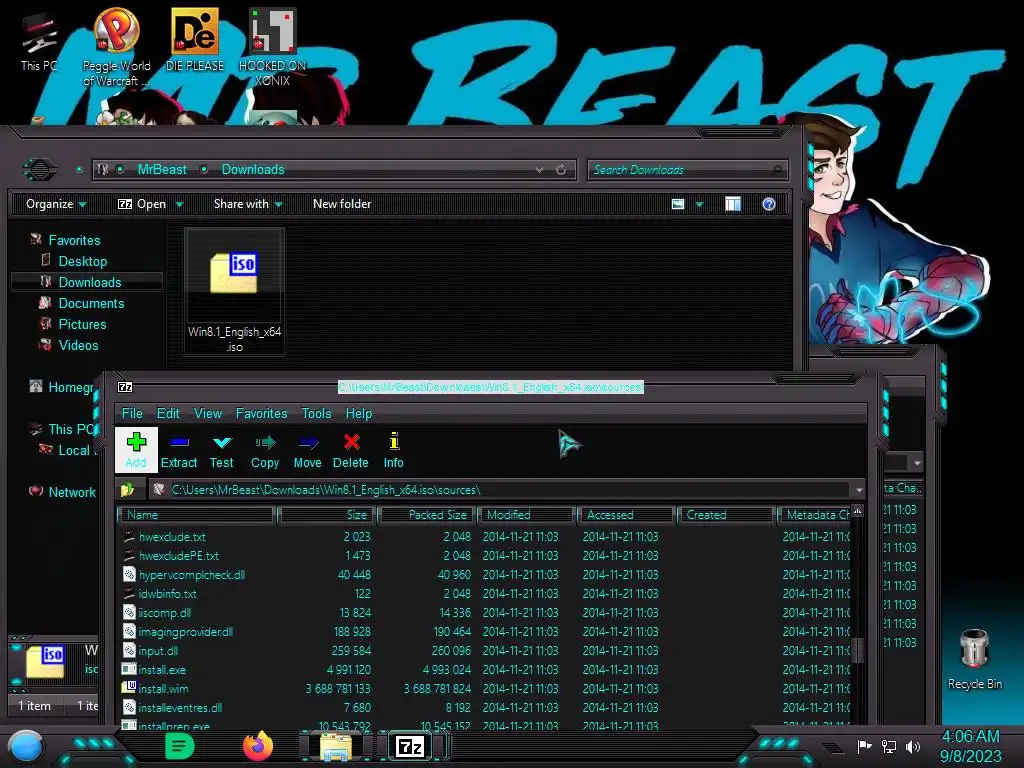Select Peggle World of Warcraft desktop shortcut

[x=116, y=47]
